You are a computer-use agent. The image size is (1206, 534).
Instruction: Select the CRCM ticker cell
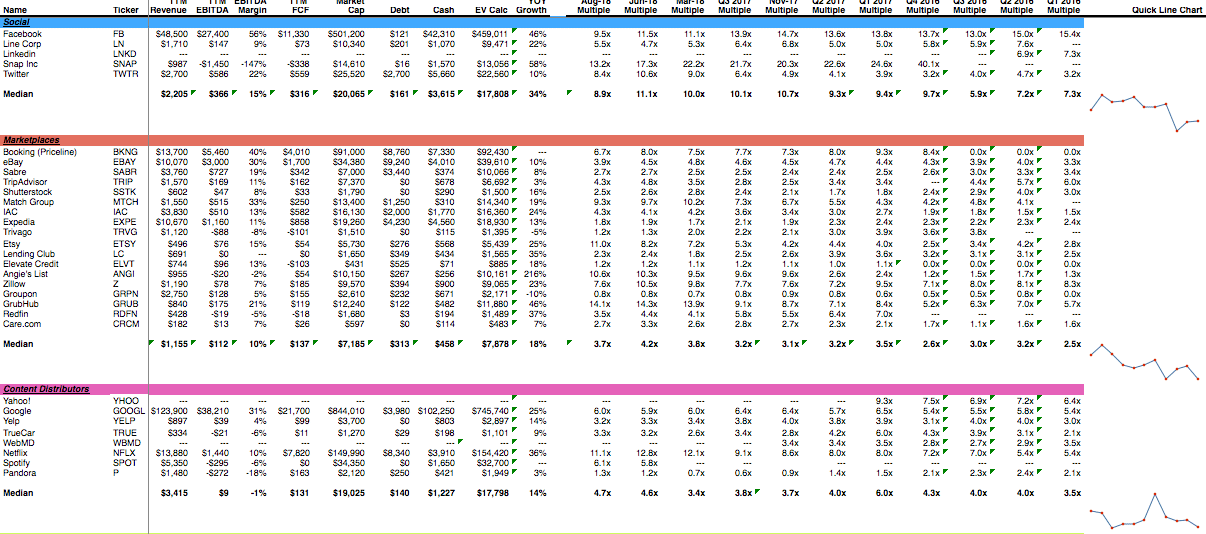point(126,325)
